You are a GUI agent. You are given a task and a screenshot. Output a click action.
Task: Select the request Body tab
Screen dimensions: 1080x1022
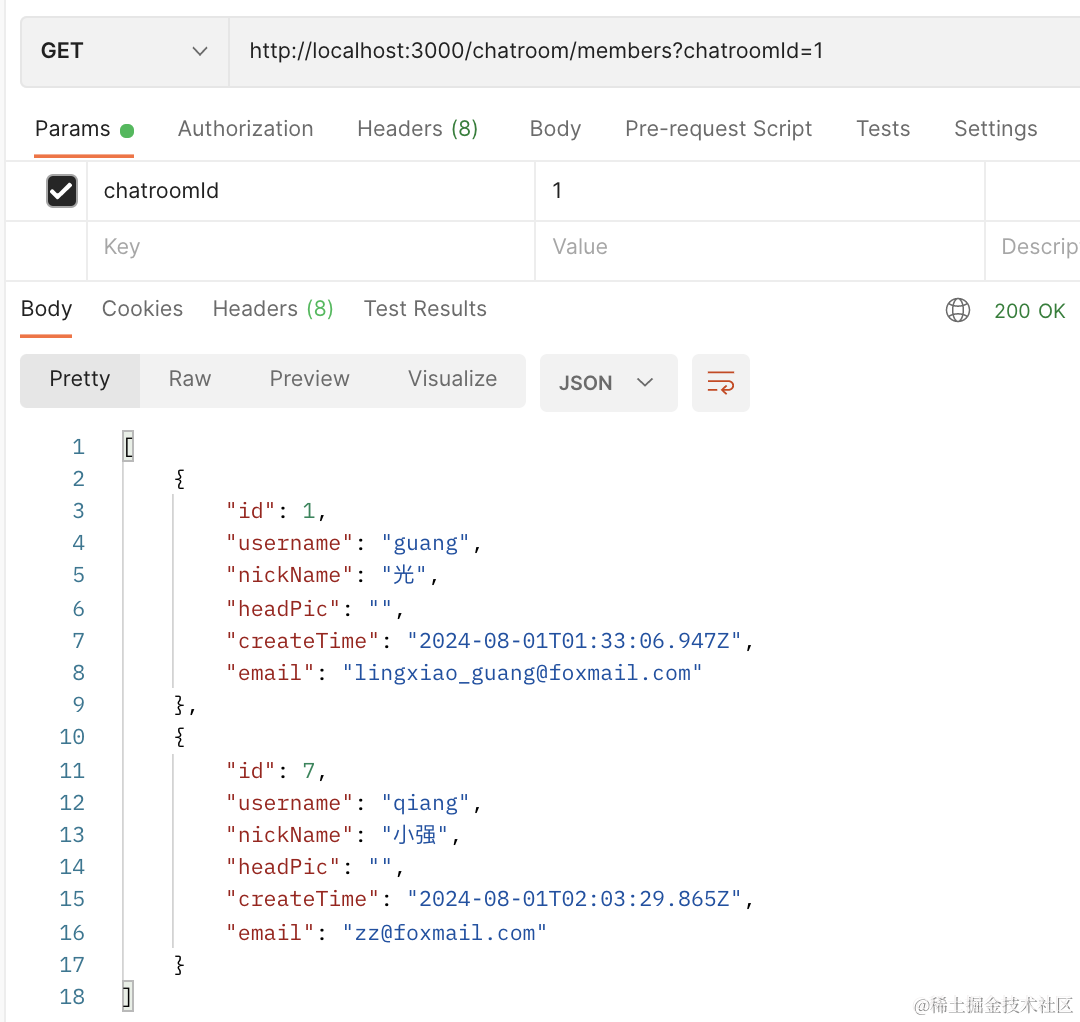(x=555, y=129)
